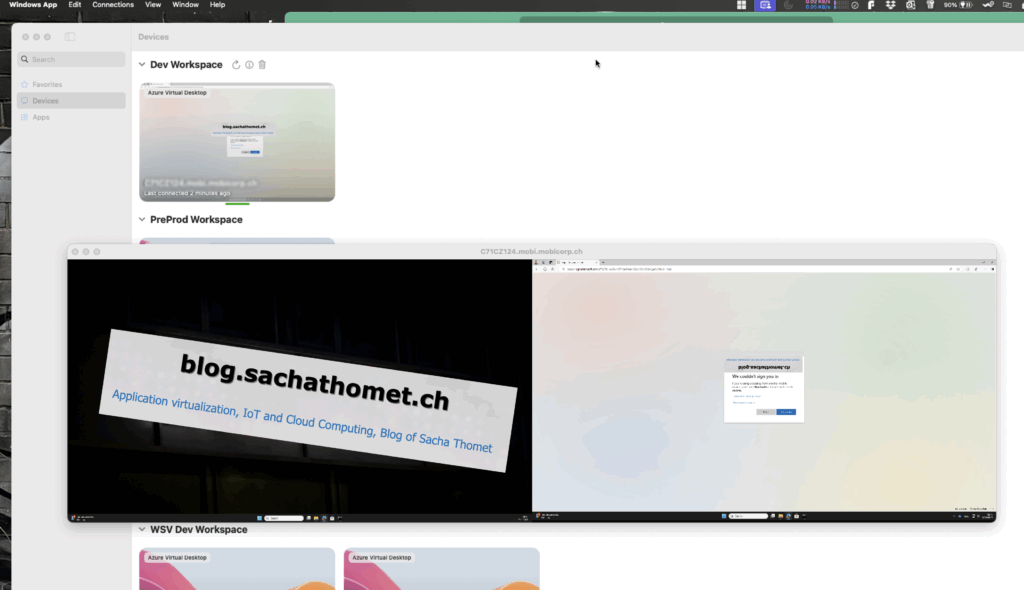Image resolution: width=1024 pixels, height=590 pixels.
Task: Open Dev Workspace info details
Action: 250,65
